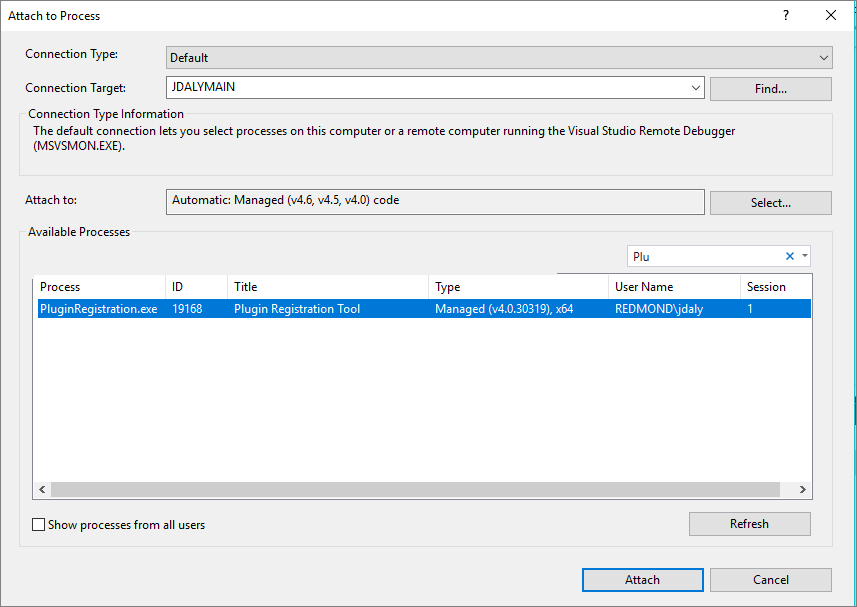Viewport: 857px width, 607px height.
Task: Refresh the available processes list
Action: point(749,523)
